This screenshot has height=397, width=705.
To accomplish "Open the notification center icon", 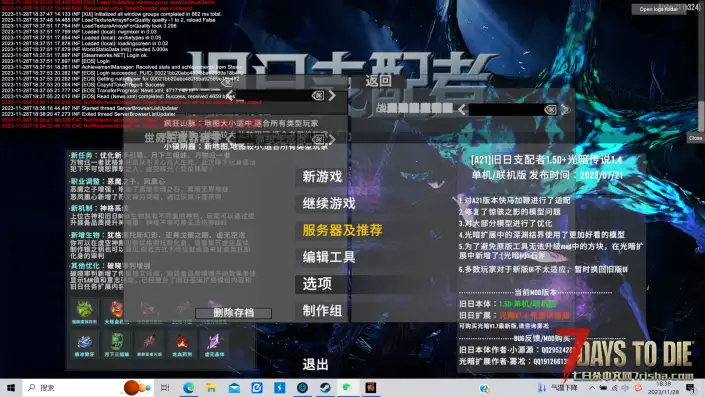I will pyautogui.click(x=691, y=388).
